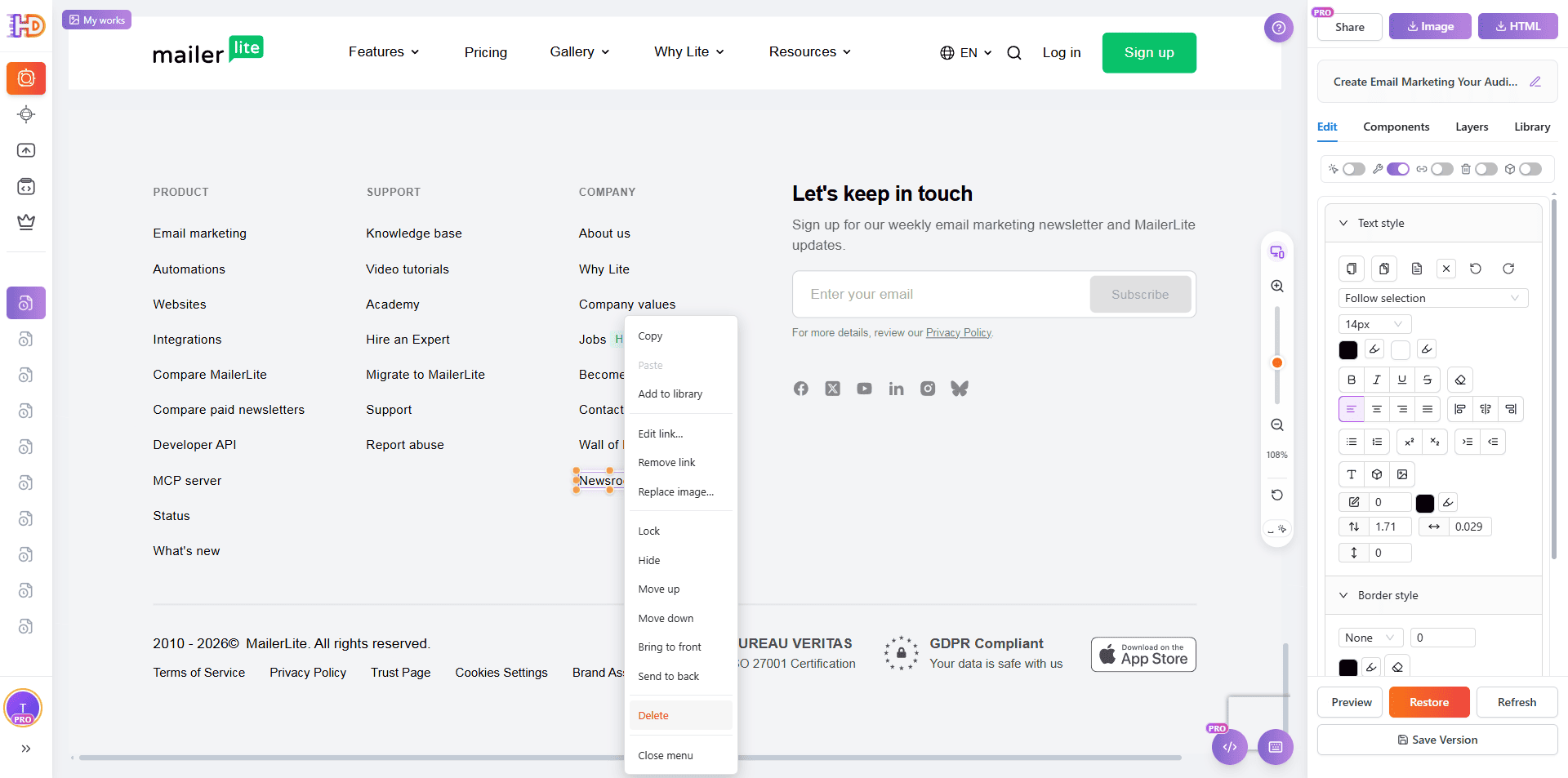This screenshot has width=1568, height=778.
Task: Insert a numbered list
Action: point(1378,442)
